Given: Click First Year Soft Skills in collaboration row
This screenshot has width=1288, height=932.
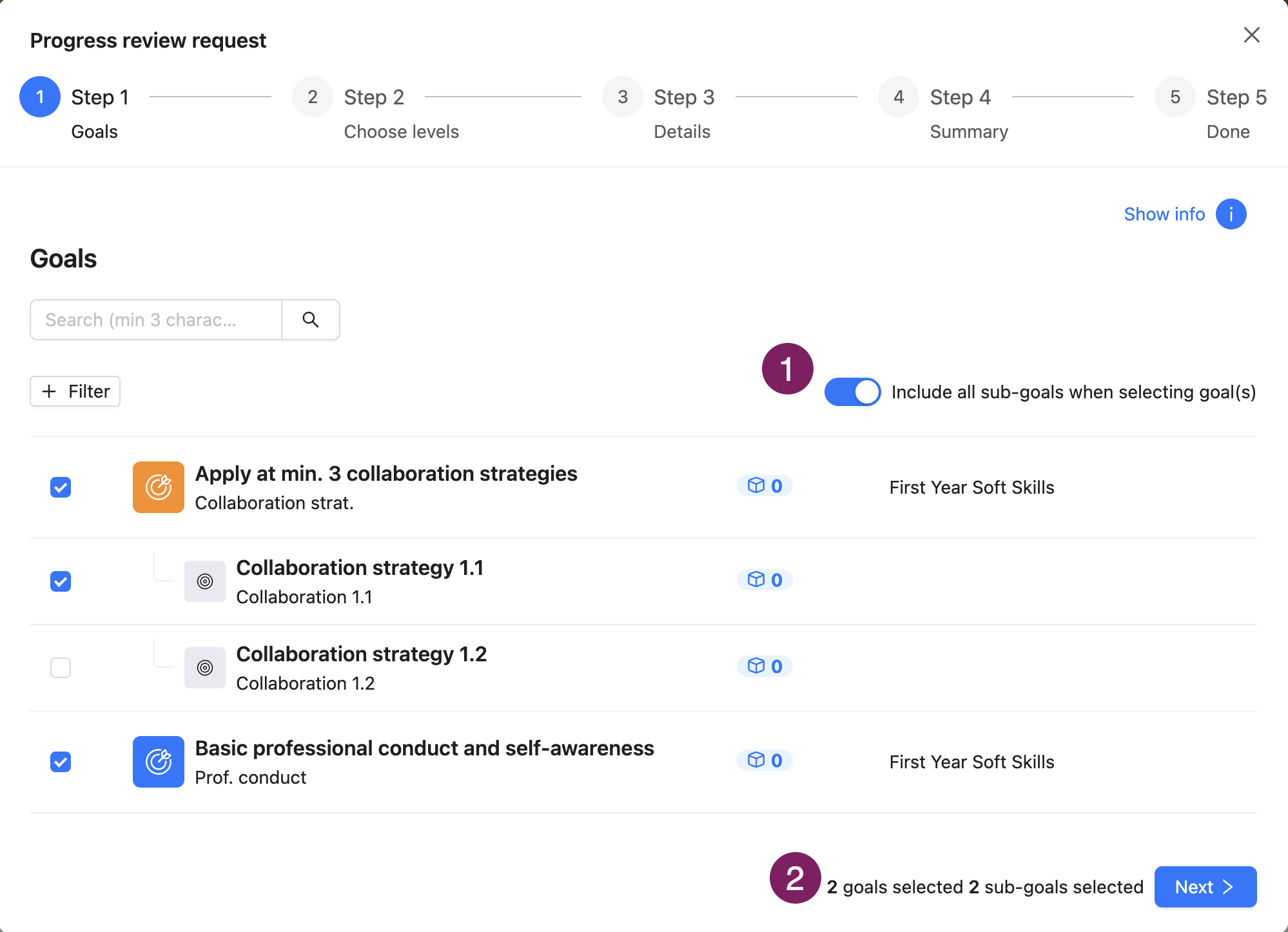Looking at the screenshot, I should tap(972, 487).
